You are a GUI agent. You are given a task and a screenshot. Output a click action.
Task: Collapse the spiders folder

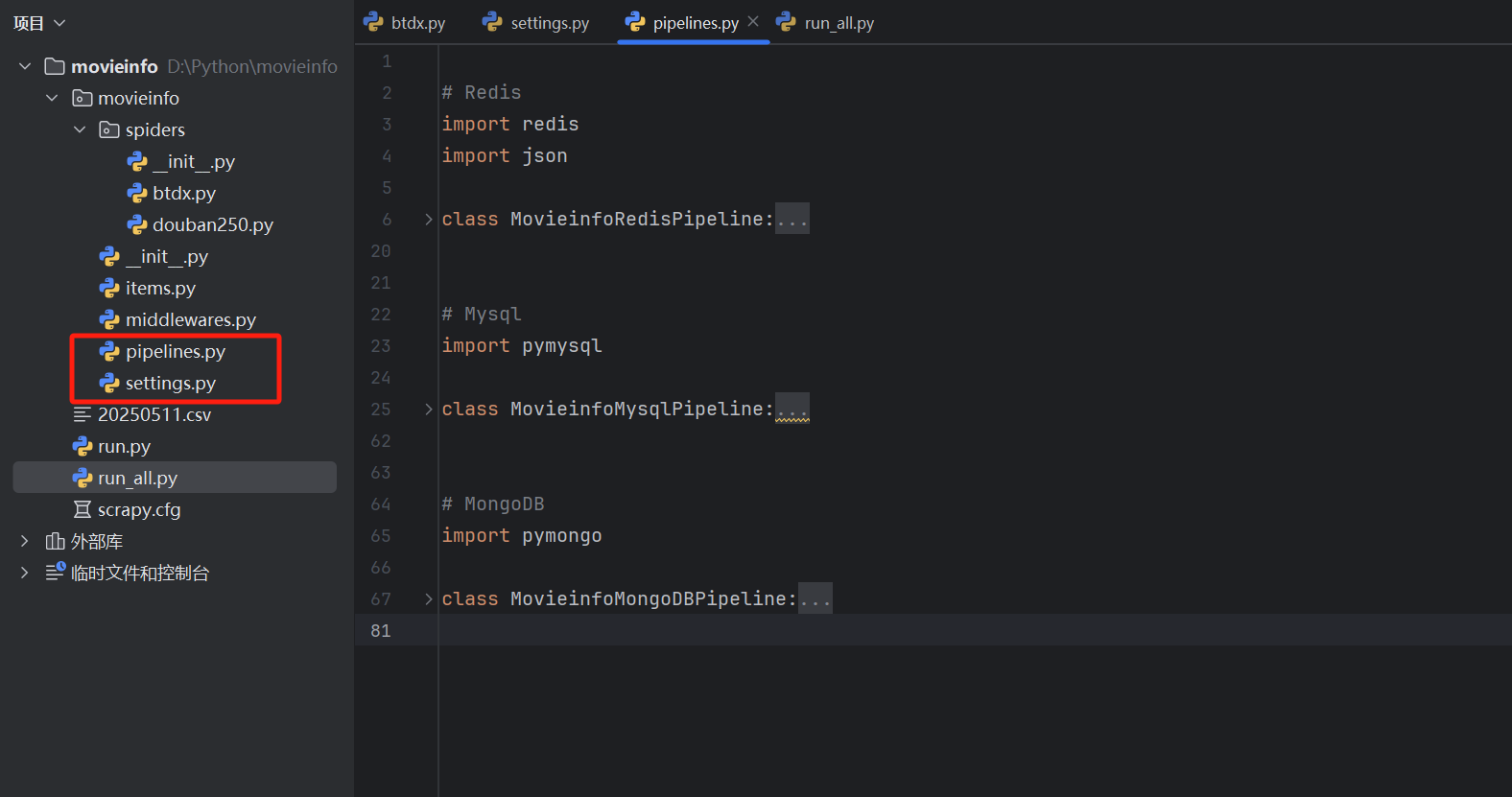coord(80,129)
